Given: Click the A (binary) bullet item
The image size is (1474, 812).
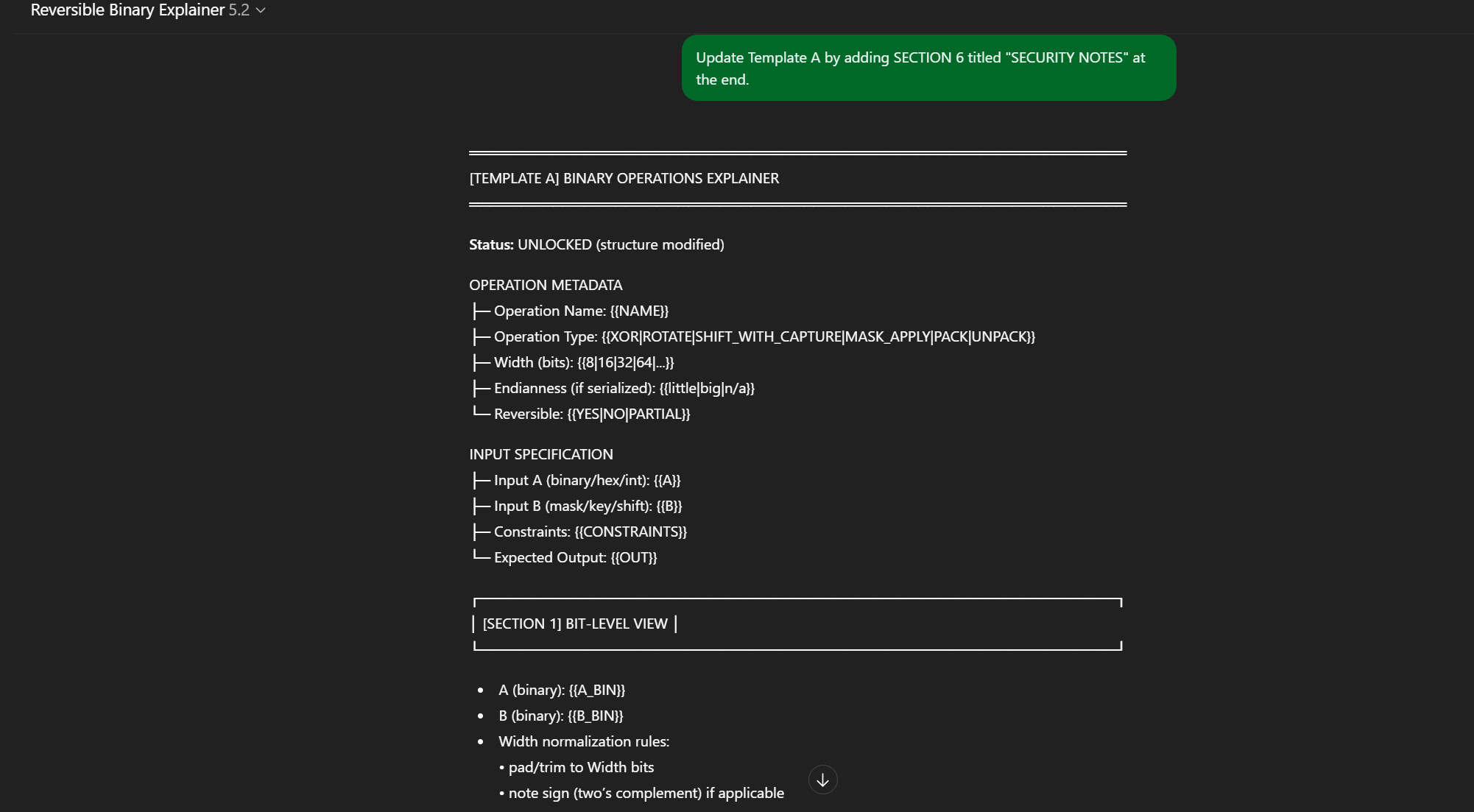Looking at the screenshot, I should [561, 690].
